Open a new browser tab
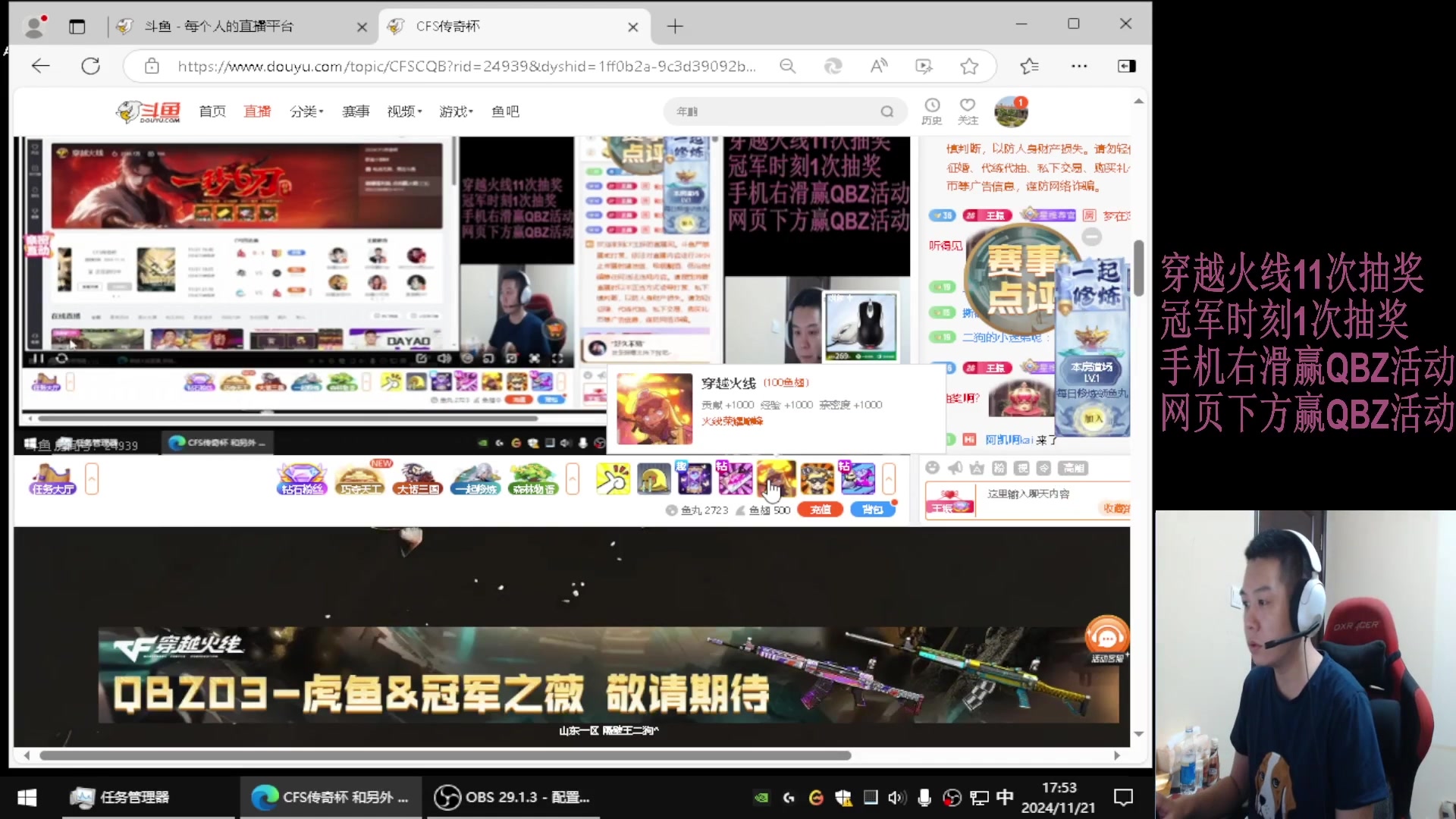 click(x=675, y=27)
